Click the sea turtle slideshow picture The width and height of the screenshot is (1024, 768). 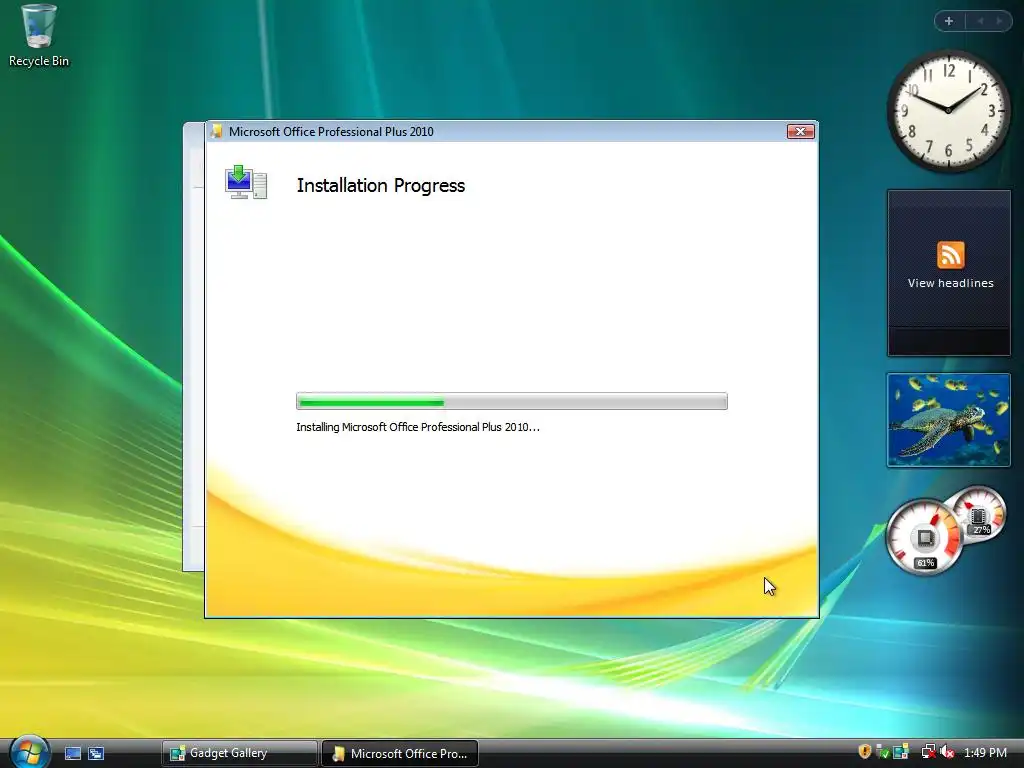point(948,420)
